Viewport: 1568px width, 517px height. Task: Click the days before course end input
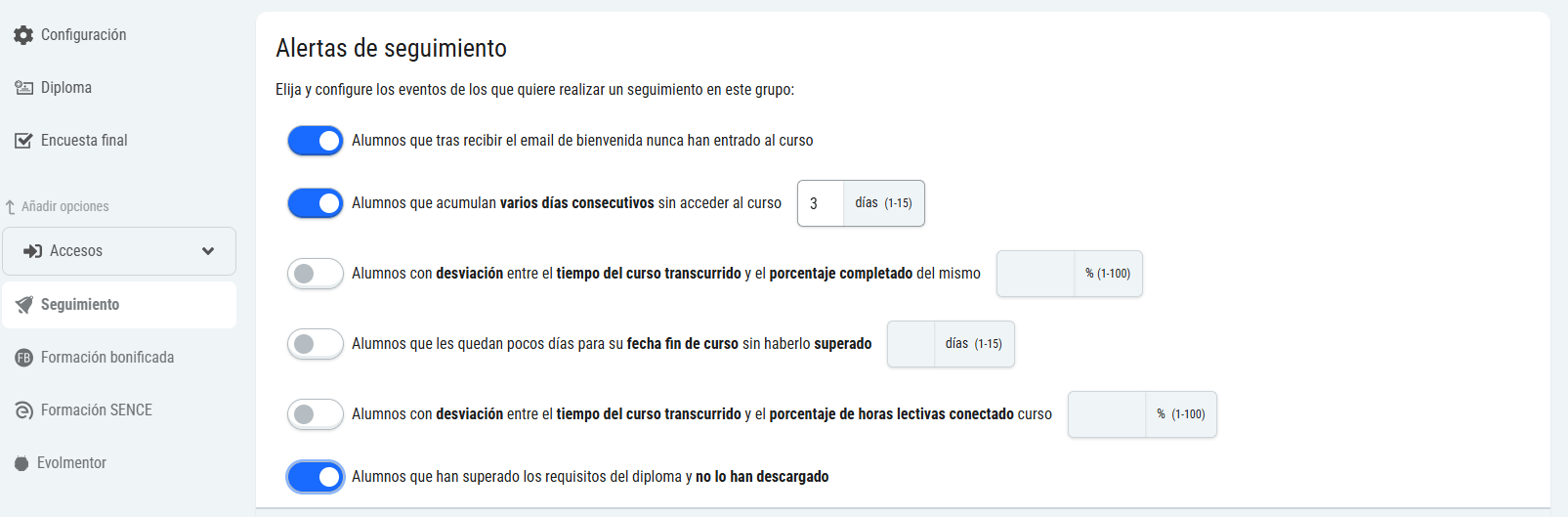[911, 344]
